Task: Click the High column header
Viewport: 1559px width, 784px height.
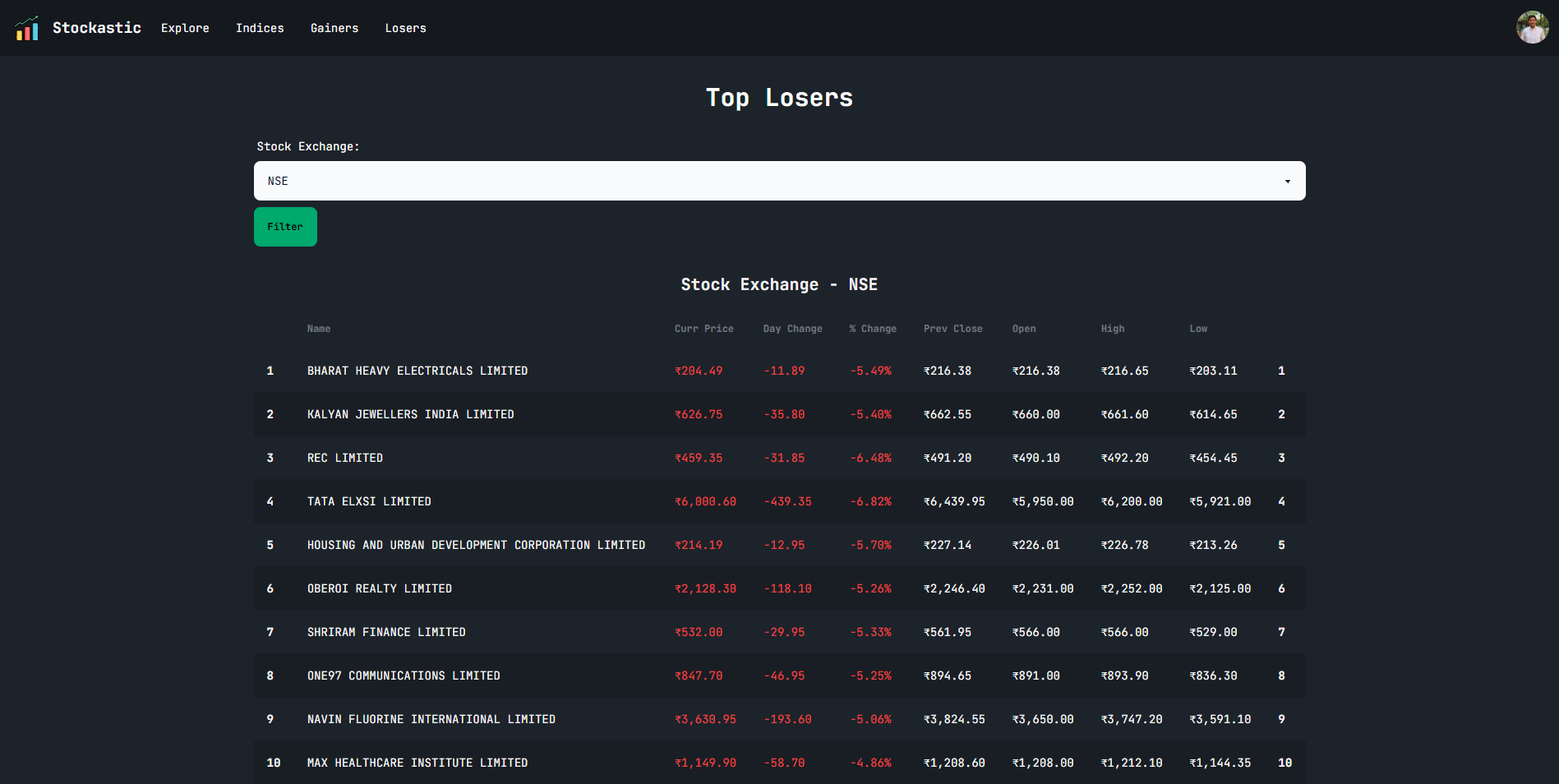Action: pyautogui.click(x=1113, y=329)
